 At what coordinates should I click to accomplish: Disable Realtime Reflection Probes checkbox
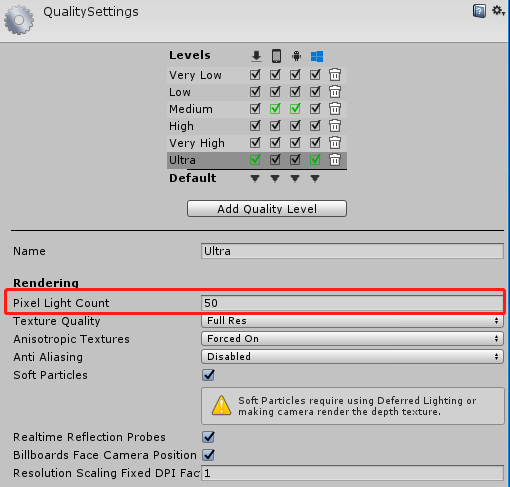click(x=208, y=437)
